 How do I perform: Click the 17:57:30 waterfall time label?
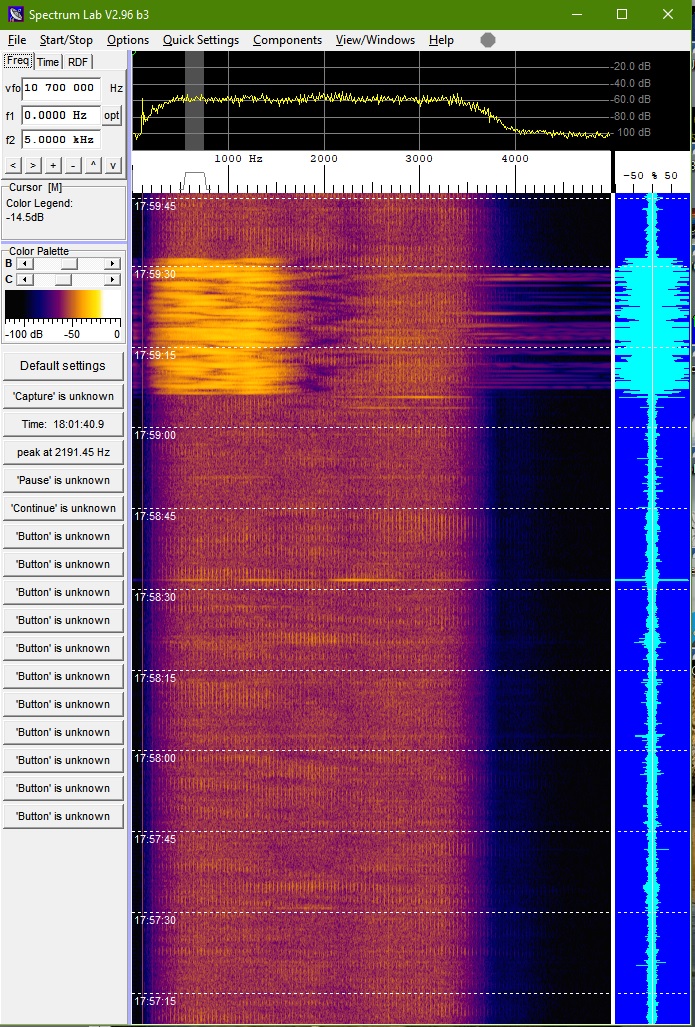click(155, 920)
